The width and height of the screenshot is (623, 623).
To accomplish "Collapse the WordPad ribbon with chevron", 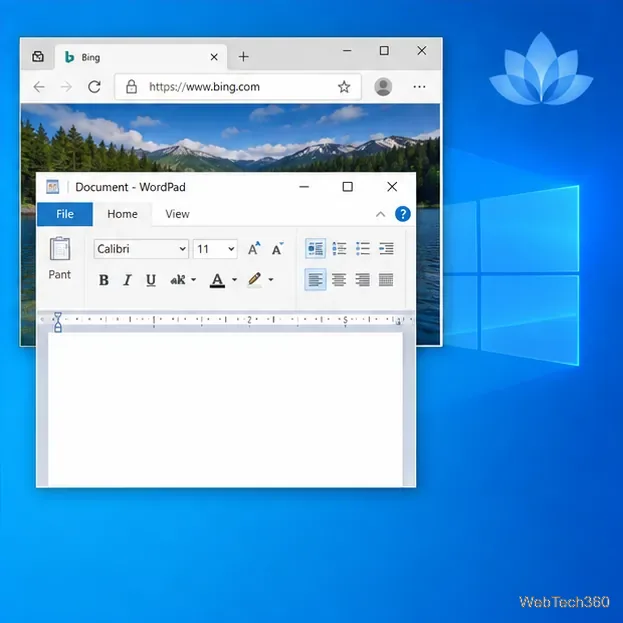I will (x=381, y=215).
